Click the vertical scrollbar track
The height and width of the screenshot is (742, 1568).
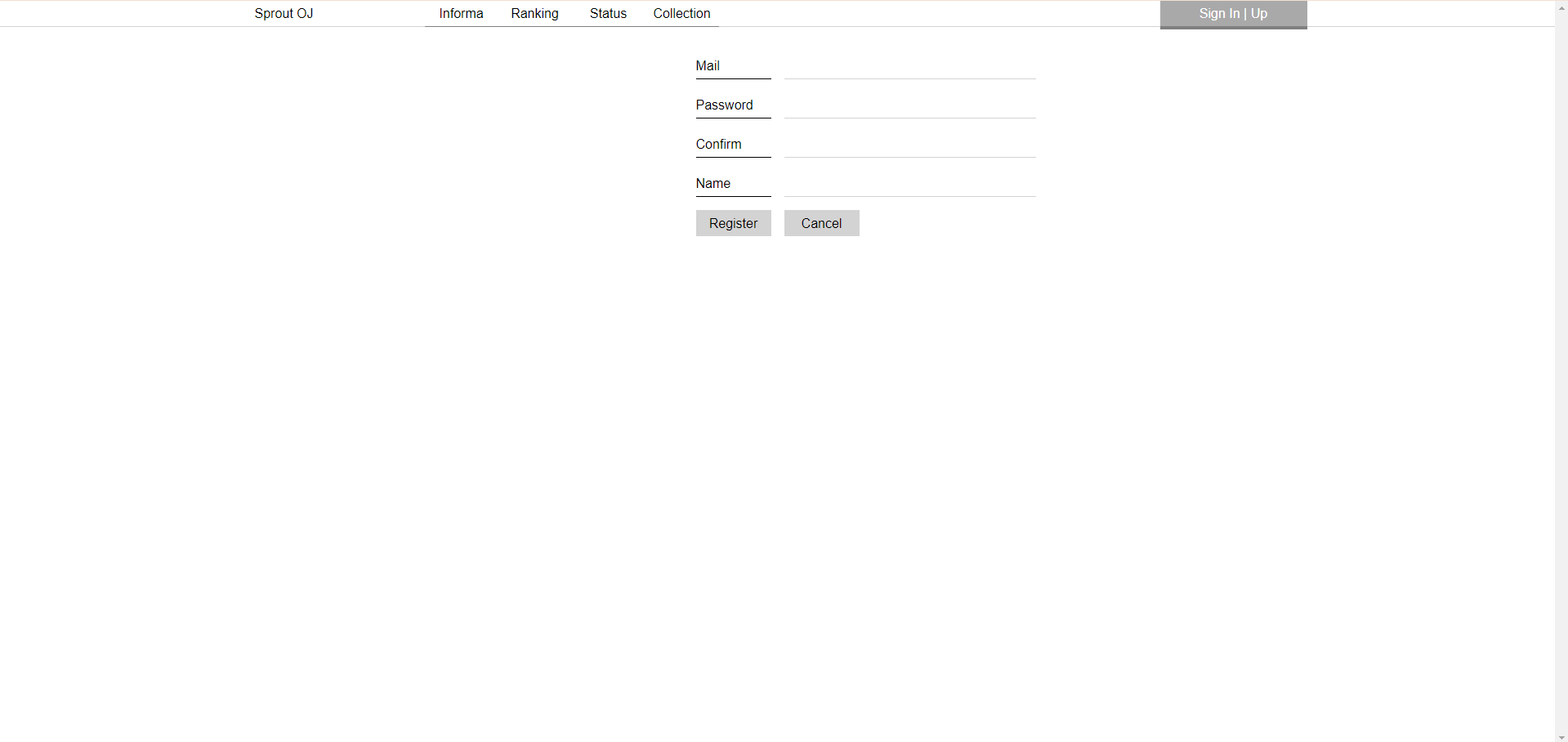(1561, 368)
